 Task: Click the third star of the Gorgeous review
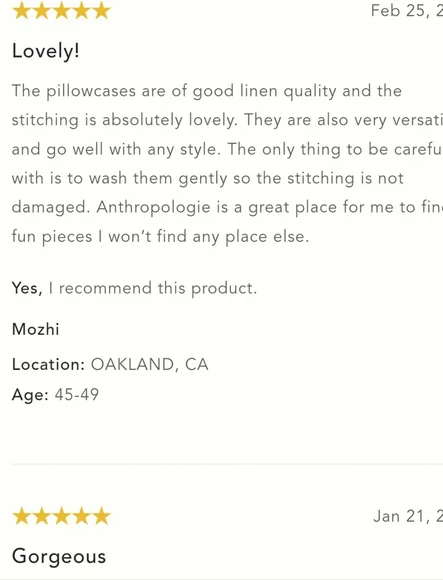point(61,516)
